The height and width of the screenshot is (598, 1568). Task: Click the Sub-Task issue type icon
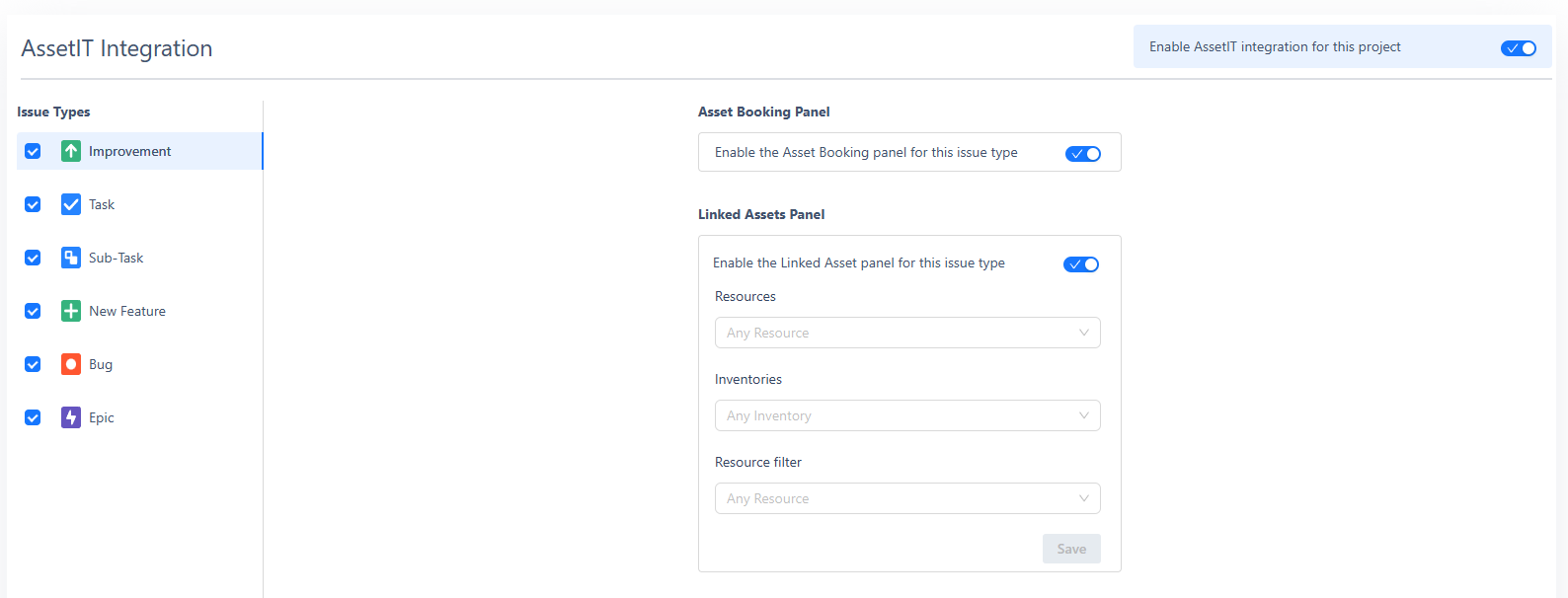click(x=71, y=258)
